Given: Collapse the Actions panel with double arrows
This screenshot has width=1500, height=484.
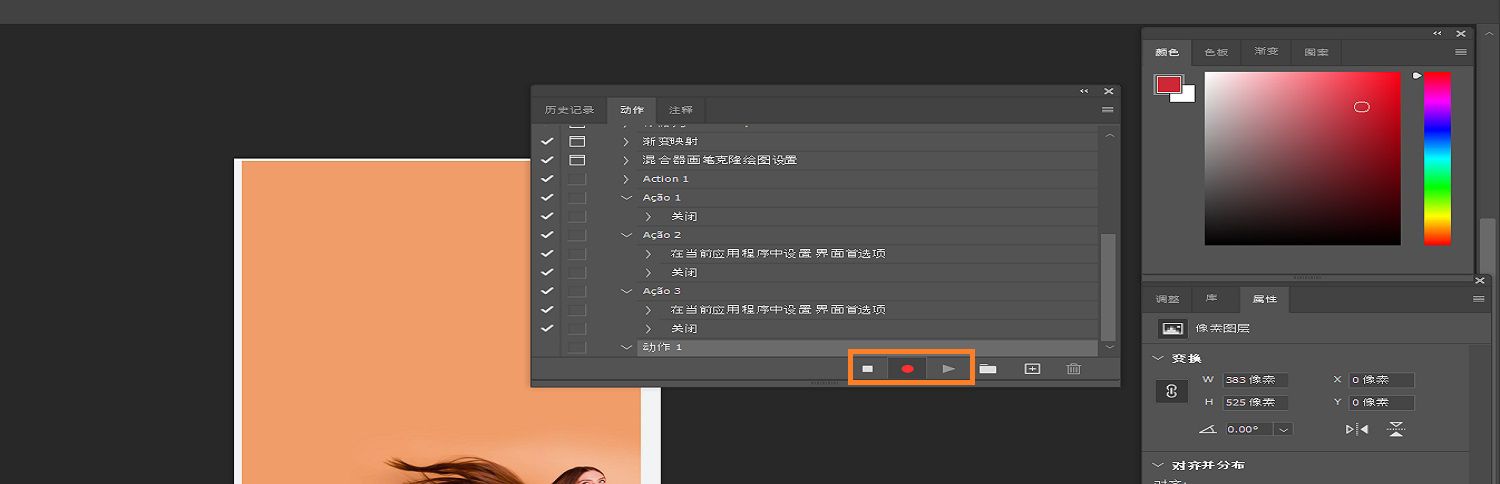Looking at the screenshot, I should tap(1084, 91).
